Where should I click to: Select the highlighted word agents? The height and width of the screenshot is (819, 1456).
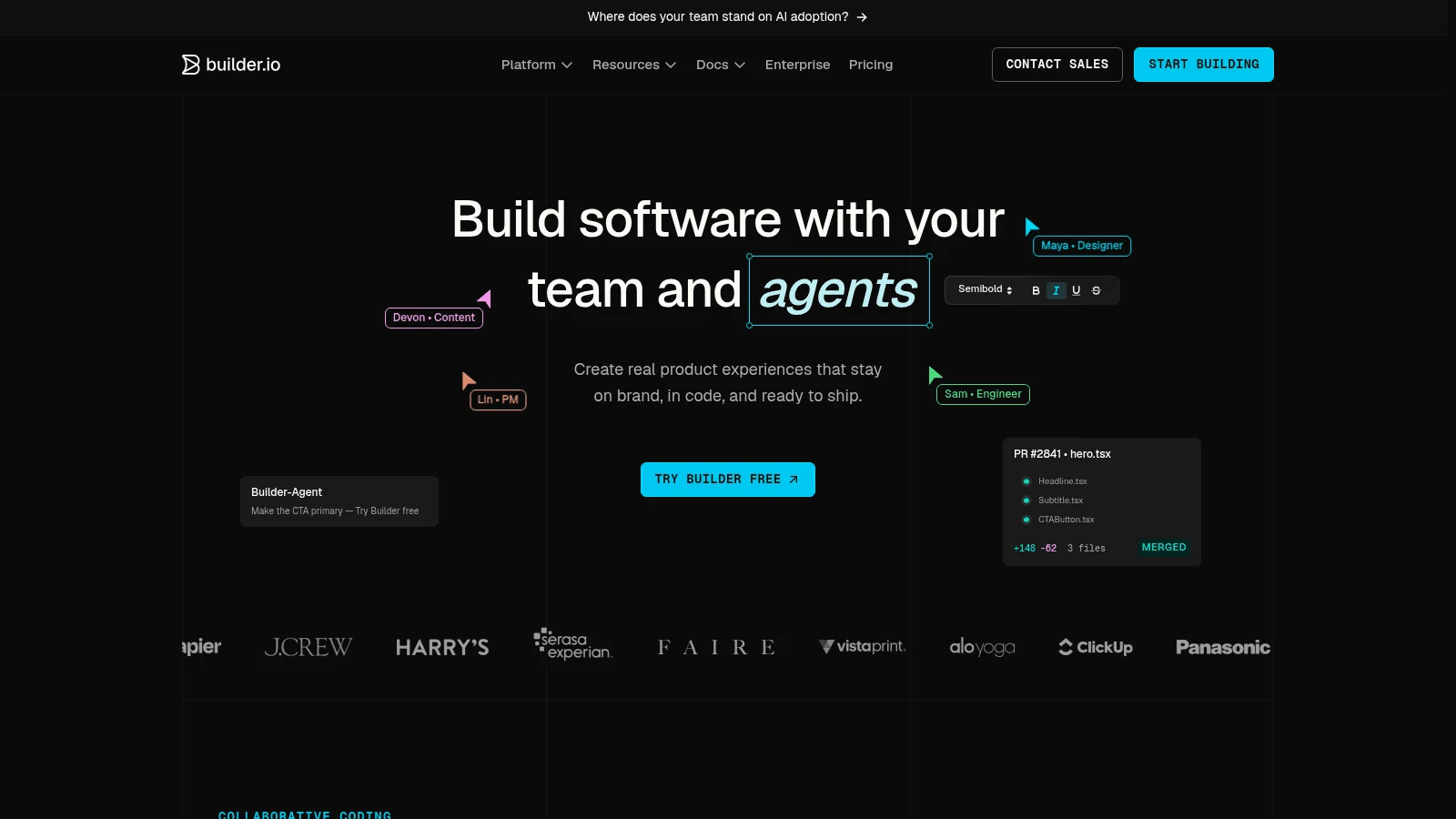[x=839, y=290]
